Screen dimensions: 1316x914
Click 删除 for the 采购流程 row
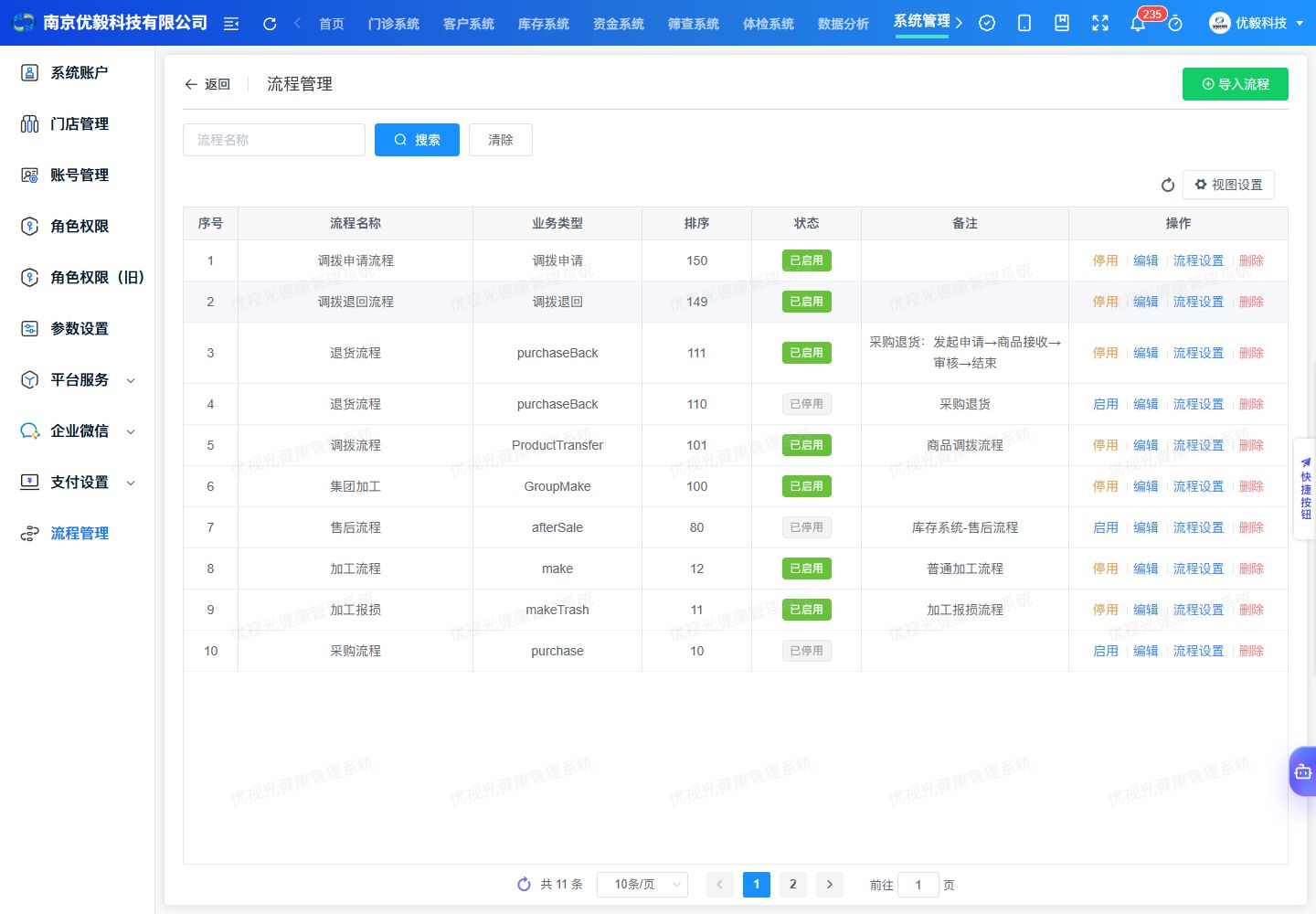[1251, 651]
